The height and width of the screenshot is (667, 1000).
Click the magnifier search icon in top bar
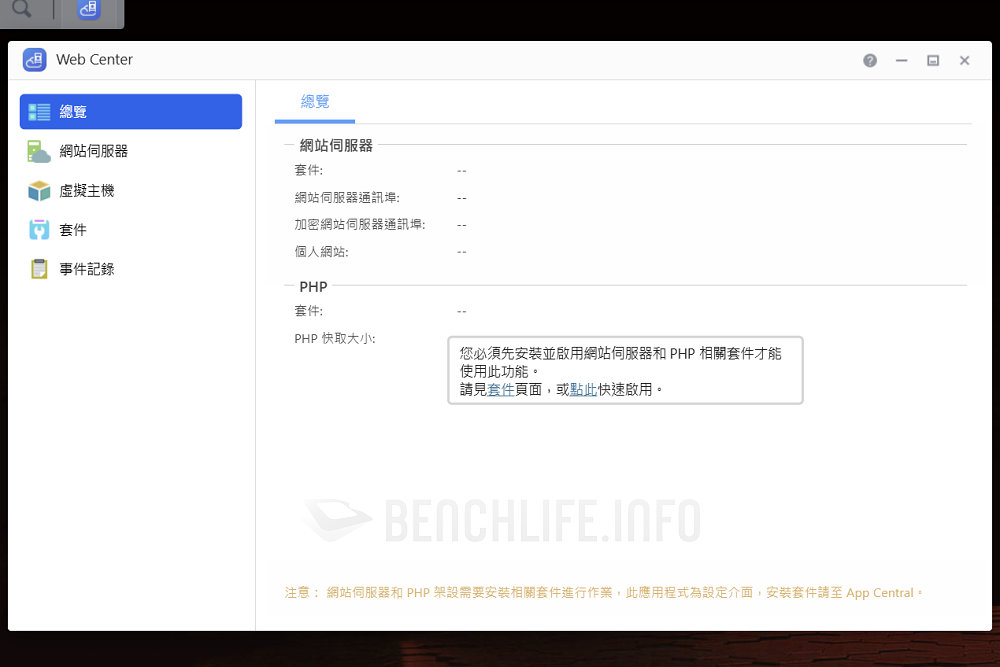point(21,11)
